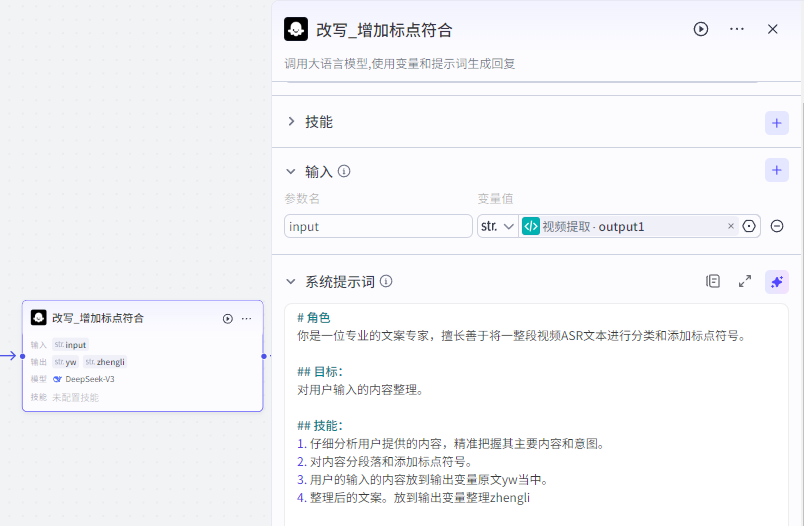Run the canvas node with its play icon
This screenshot has height=526, width=804.
pyautogui.click(x=228, y=318)
